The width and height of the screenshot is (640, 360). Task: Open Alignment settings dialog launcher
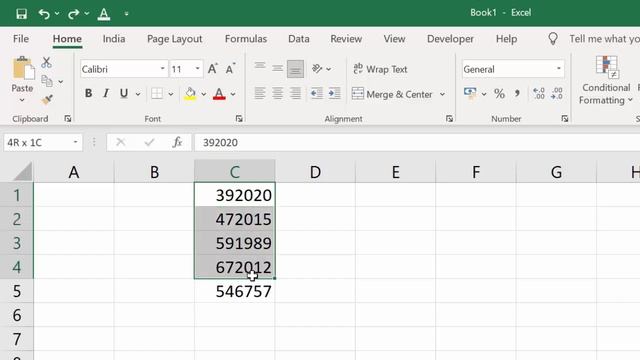click(449, 119)
